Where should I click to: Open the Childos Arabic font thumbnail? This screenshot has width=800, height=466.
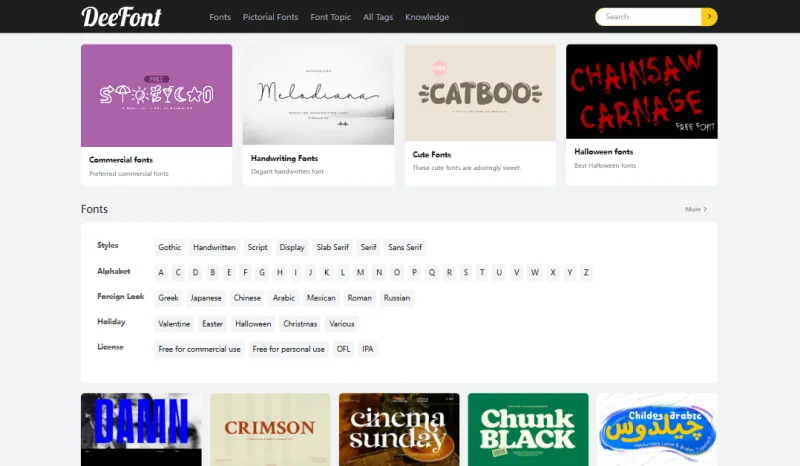657,429
